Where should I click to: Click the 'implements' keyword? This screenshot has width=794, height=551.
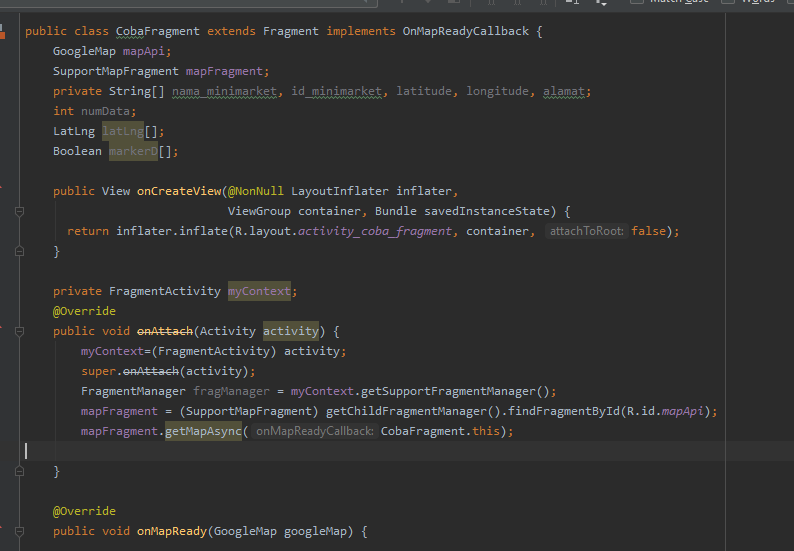click(x=361, y=31)
